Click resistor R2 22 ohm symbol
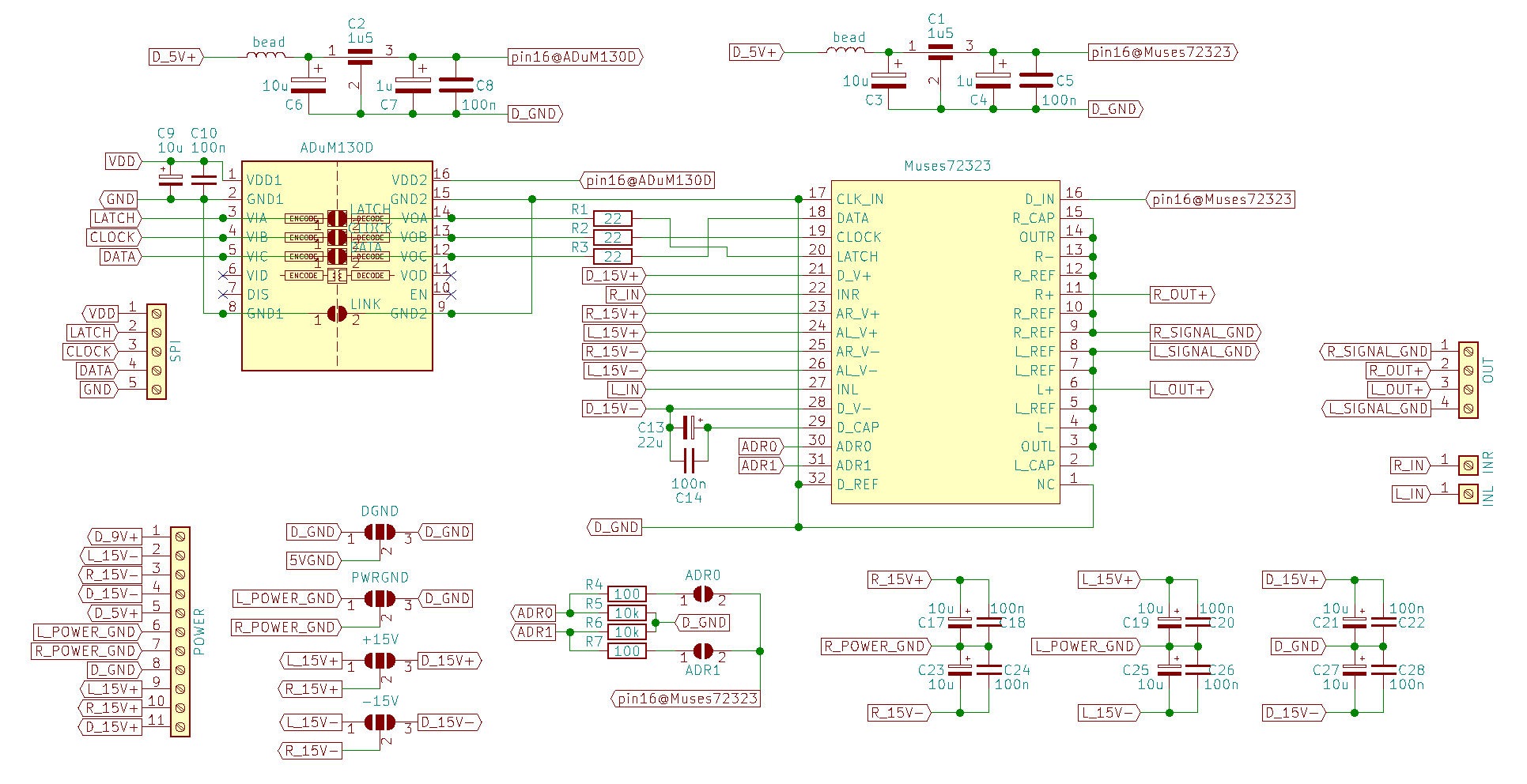This screenshot has height=784, width=1527. 612,237
